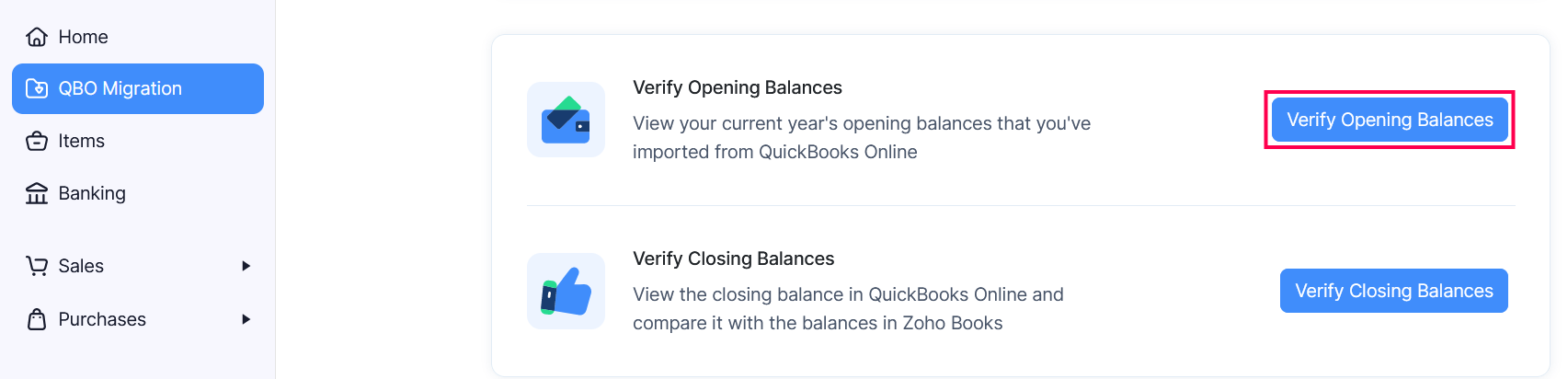1568x379 pixels.
Task: Click the Verify Closing Balances heading text
Action: [733, 258]
